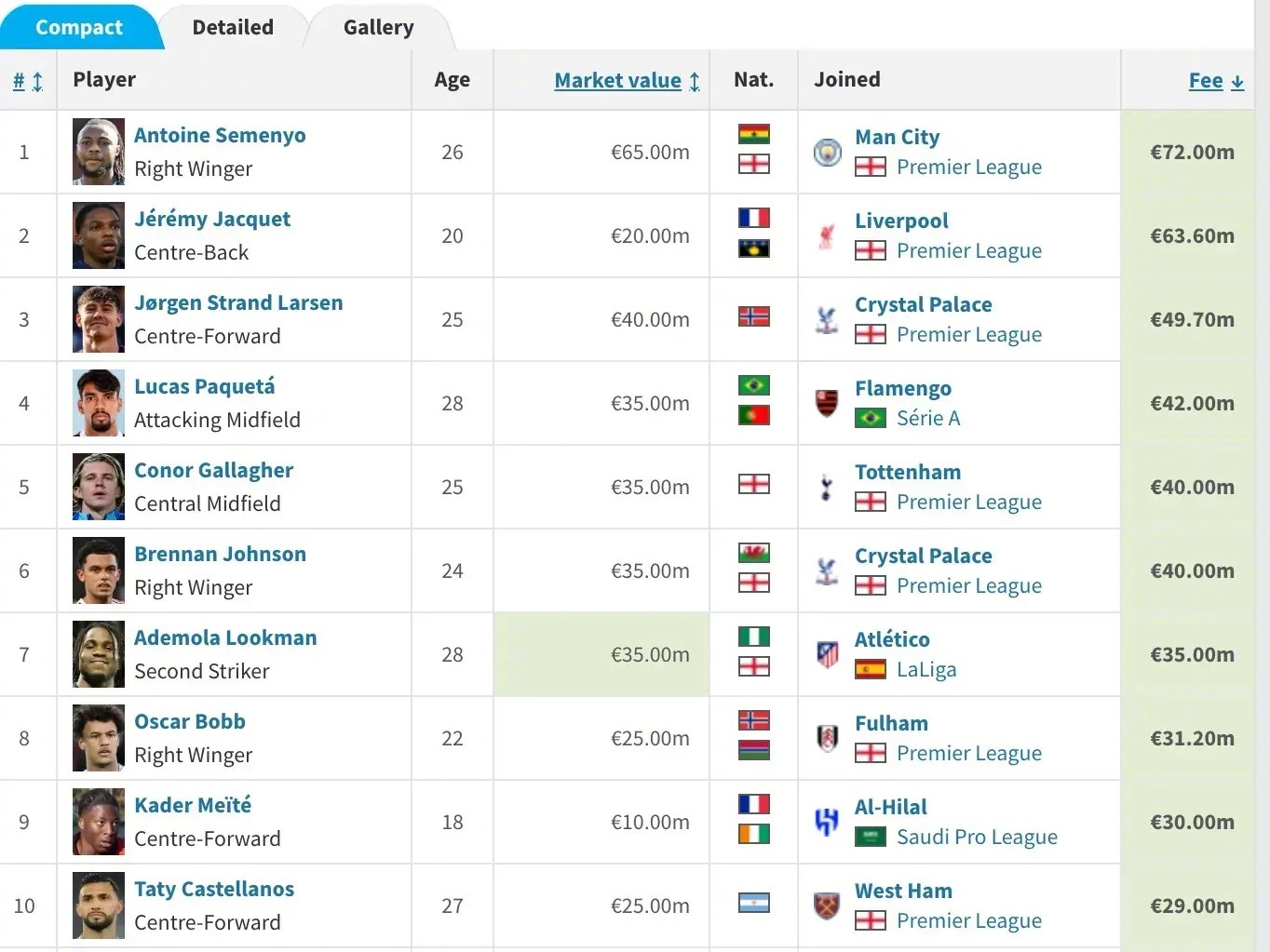Click the Tottenham club crest icon

tap(827, 487)
